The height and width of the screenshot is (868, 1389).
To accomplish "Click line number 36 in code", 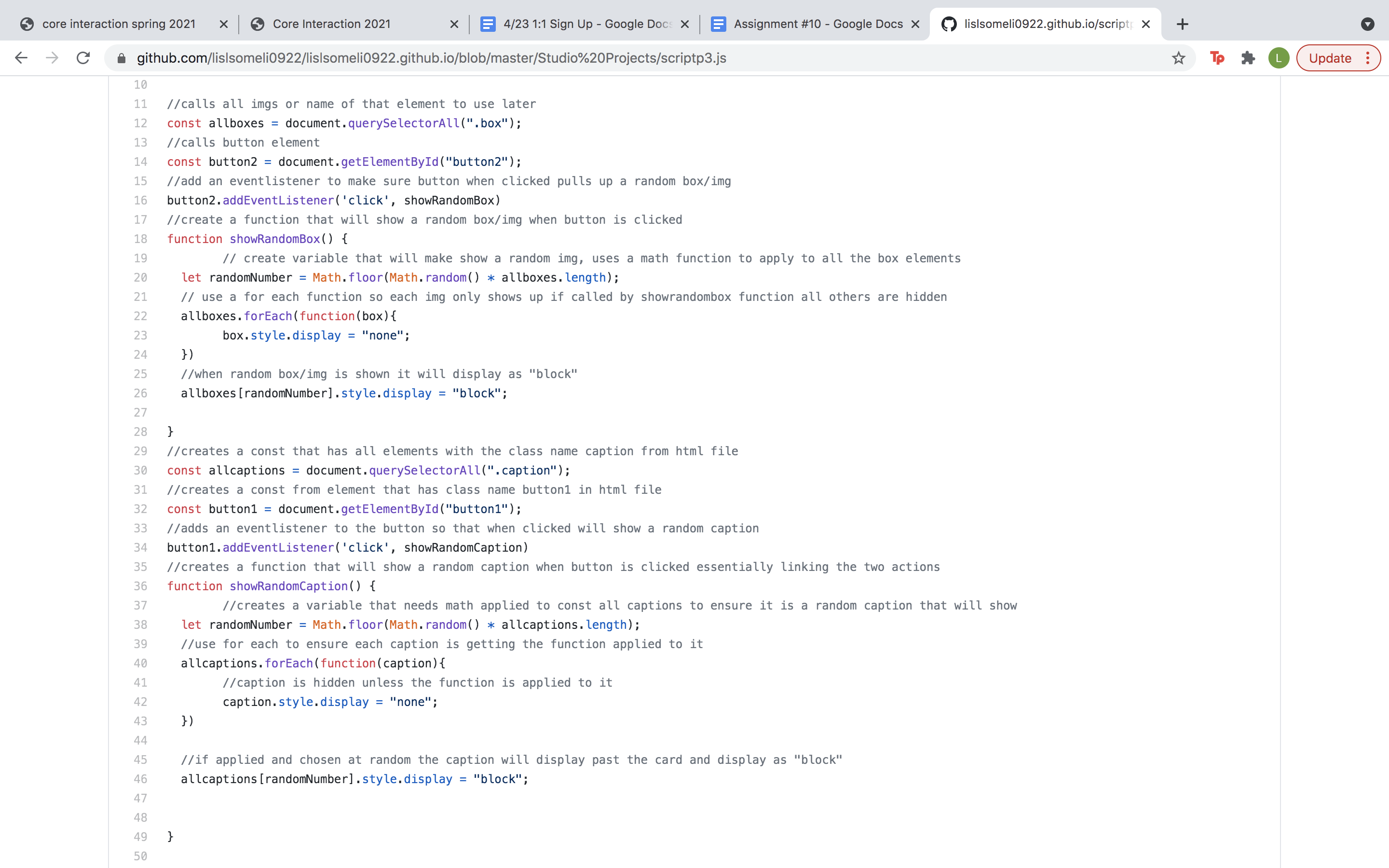I will click(x=141, y=586).
